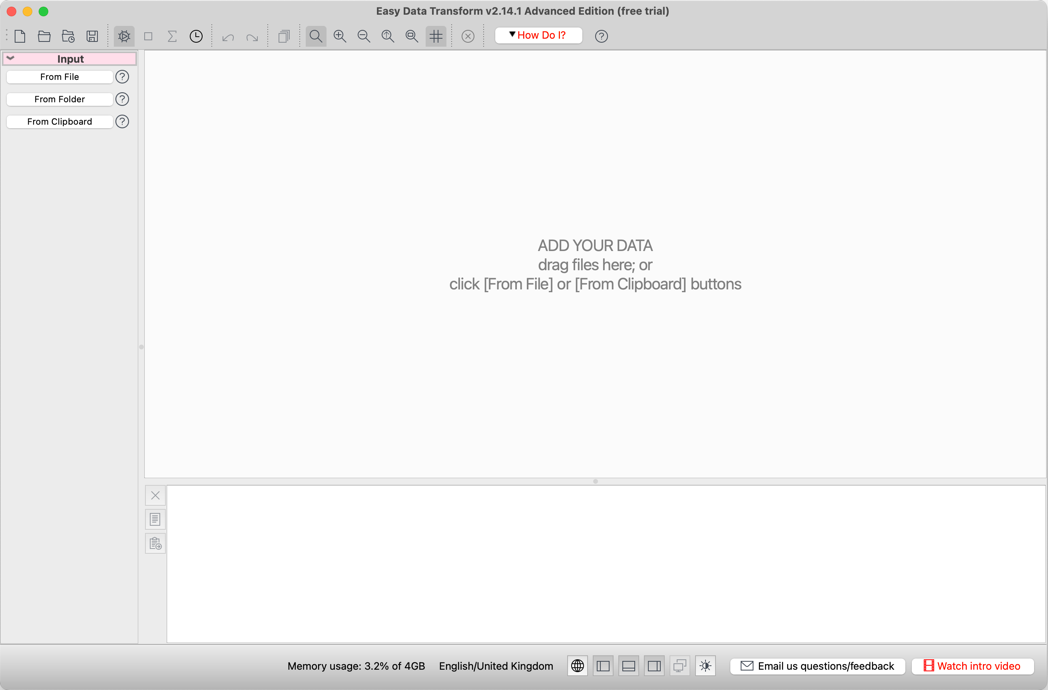Open help for From Folder
This screenshot has width=1048, height=690.
[122, 99]
